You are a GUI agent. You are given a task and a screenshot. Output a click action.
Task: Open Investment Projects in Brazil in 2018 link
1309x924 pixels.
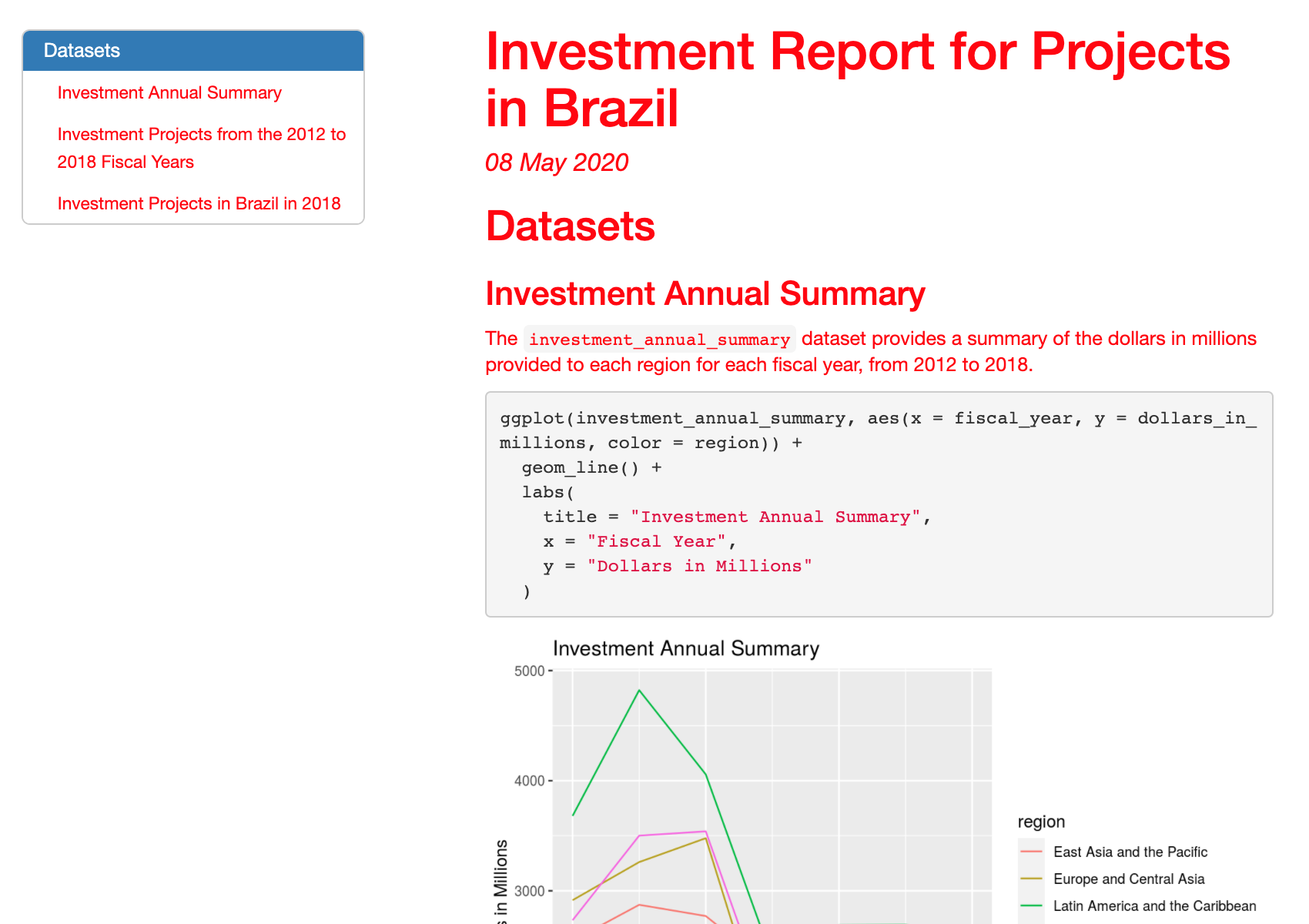pyautogui.click(x=199, y=204)
